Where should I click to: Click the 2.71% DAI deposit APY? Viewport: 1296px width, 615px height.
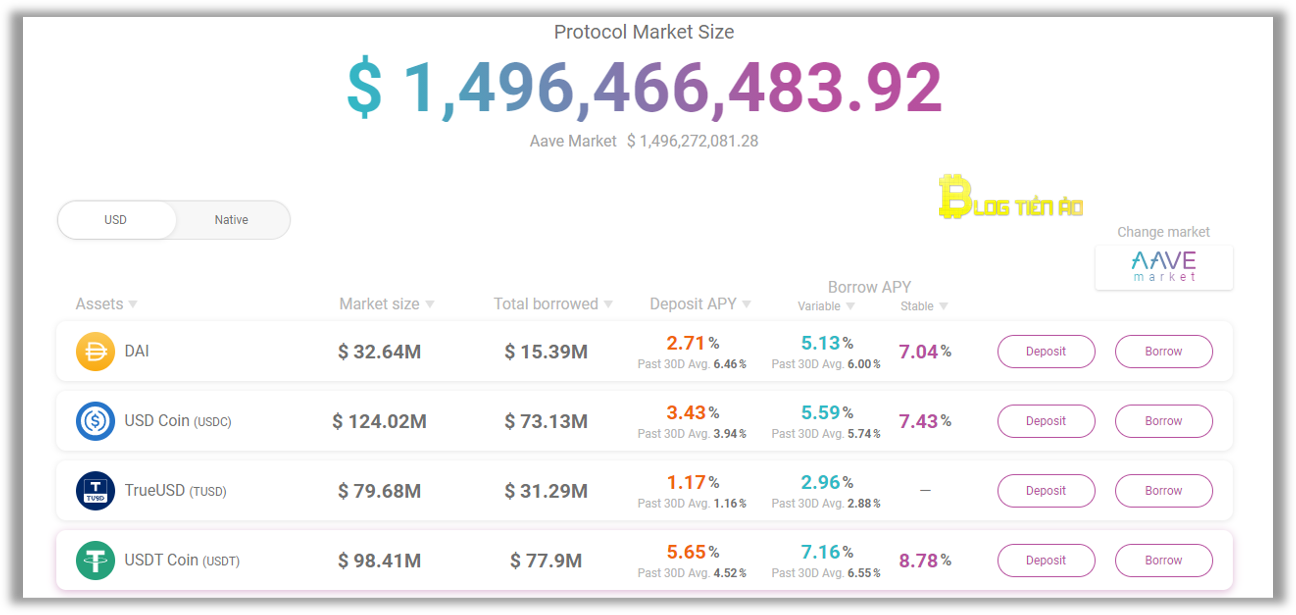(x=692, y=343)
